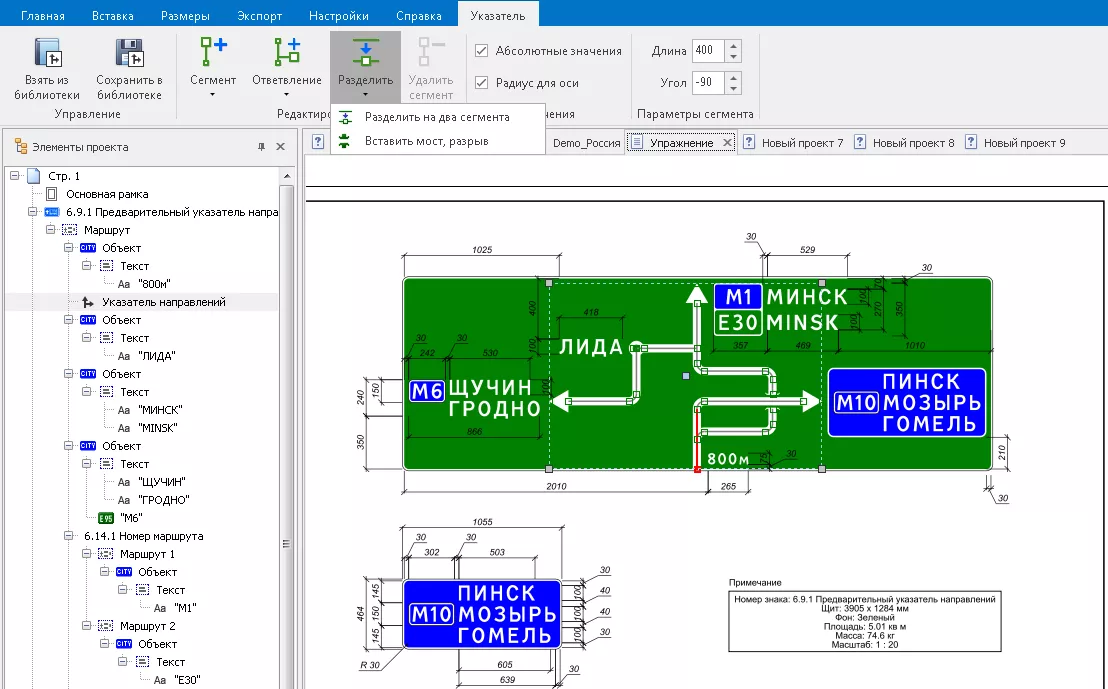Collapse the 'Стр. 1' tree node
This screenshot has height=689, width=1108.
[15, 176]
